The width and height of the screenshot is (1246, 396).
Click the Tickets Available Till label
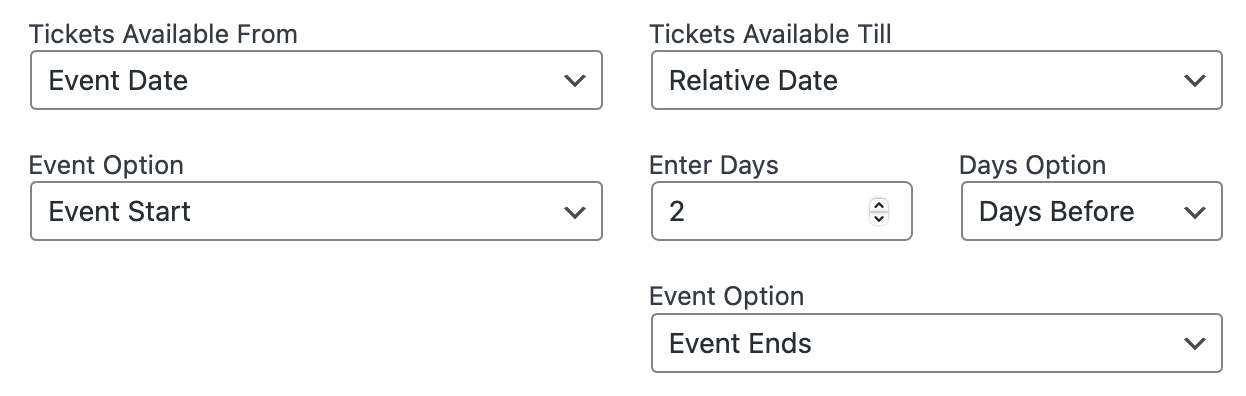pos(770,34)
